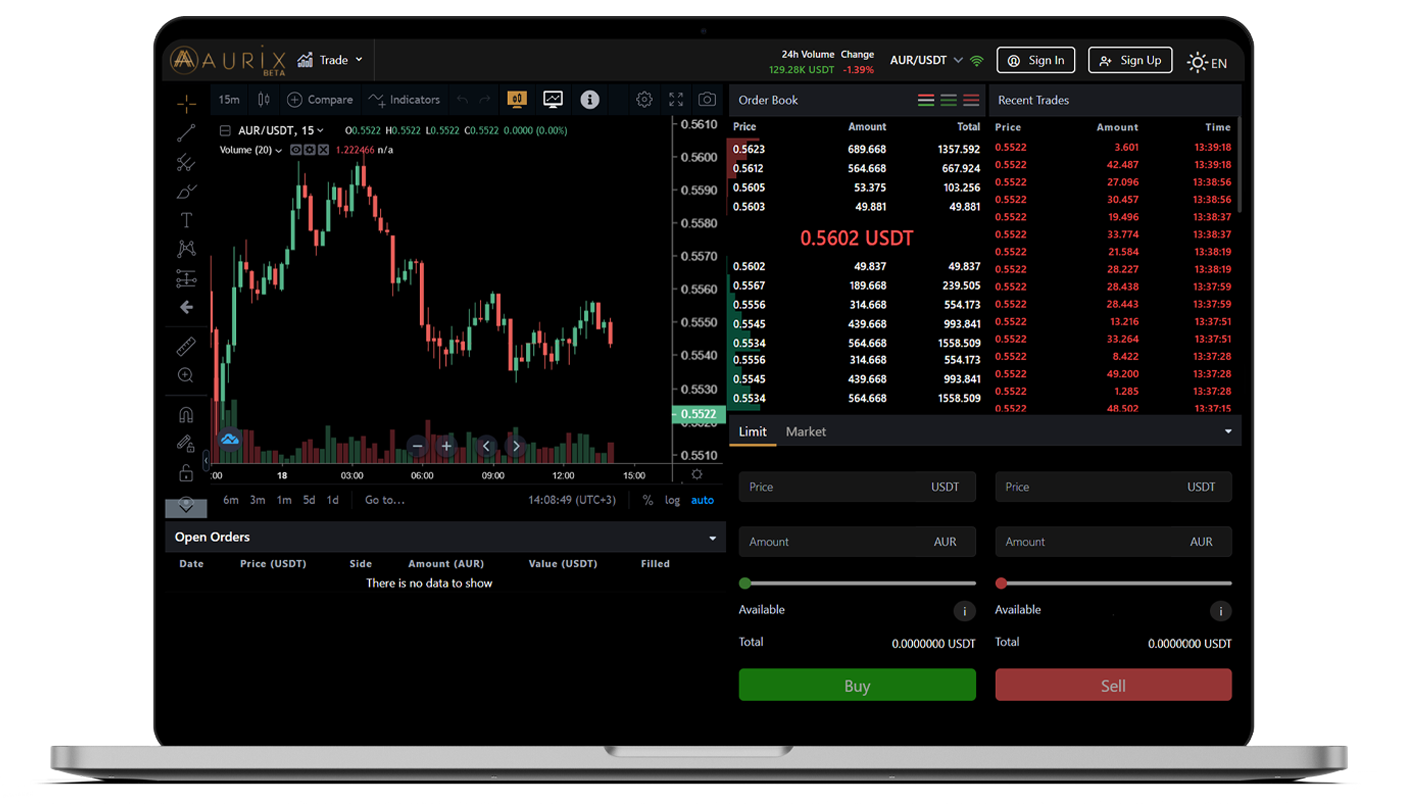The height and width of the screenshot is (804, 1404).
Task: Open chart settings gear icon
Action: (644, 99)
